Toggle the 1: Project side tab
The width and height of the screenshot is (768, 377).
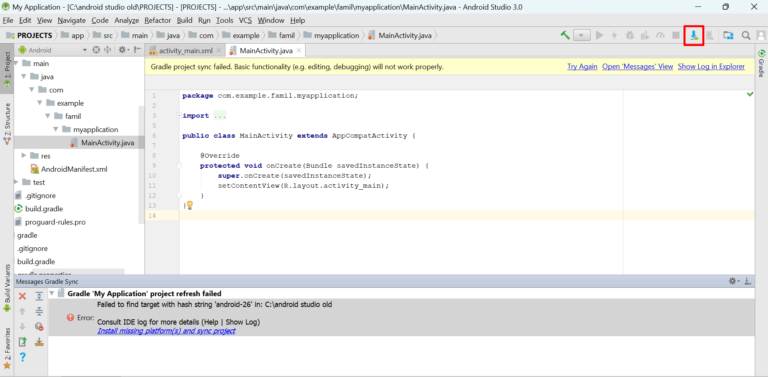[x=7, y=69]
